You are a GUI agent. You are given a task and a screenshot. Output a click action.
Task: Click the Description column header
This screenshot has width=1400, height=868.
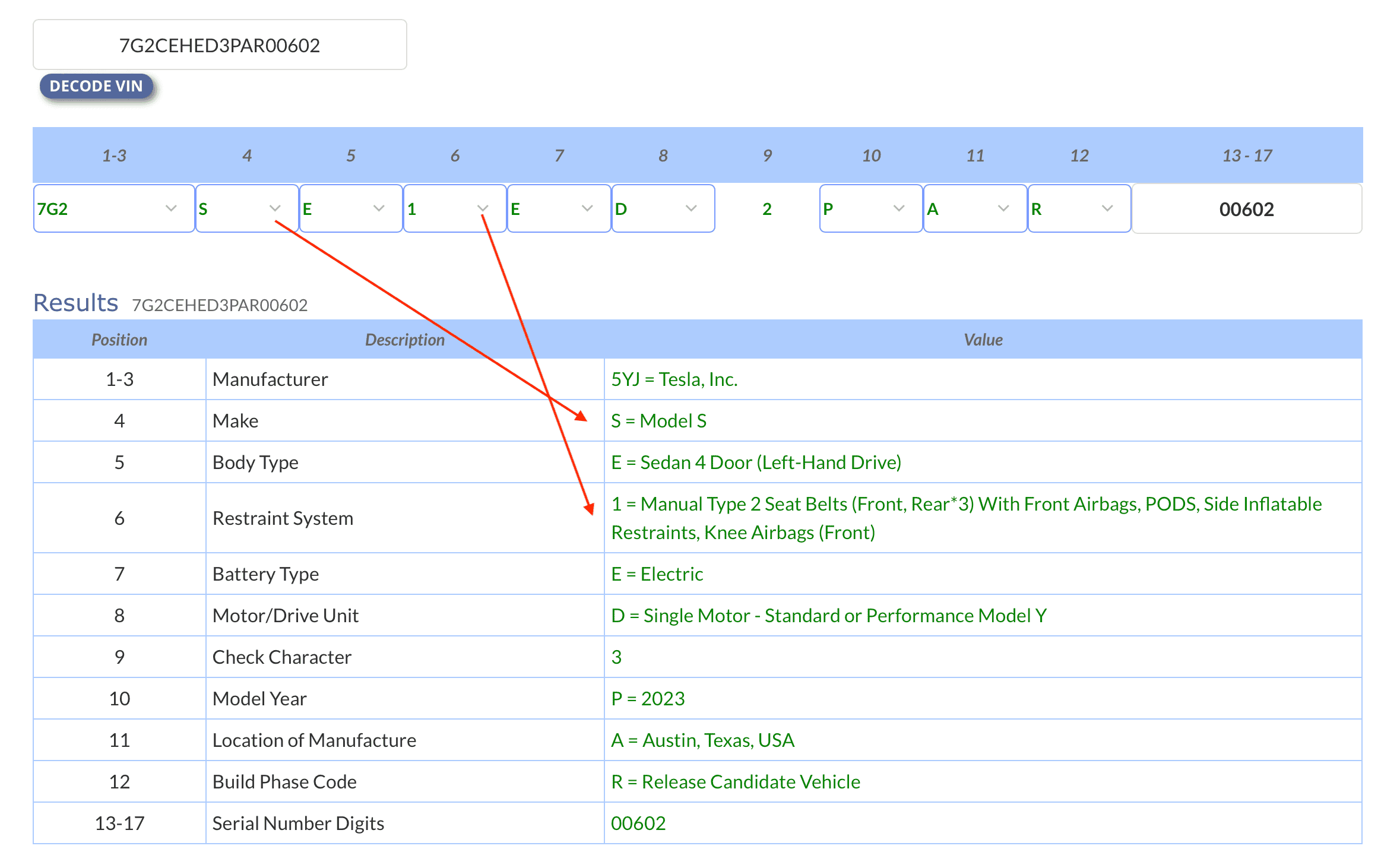coord(405,340)
